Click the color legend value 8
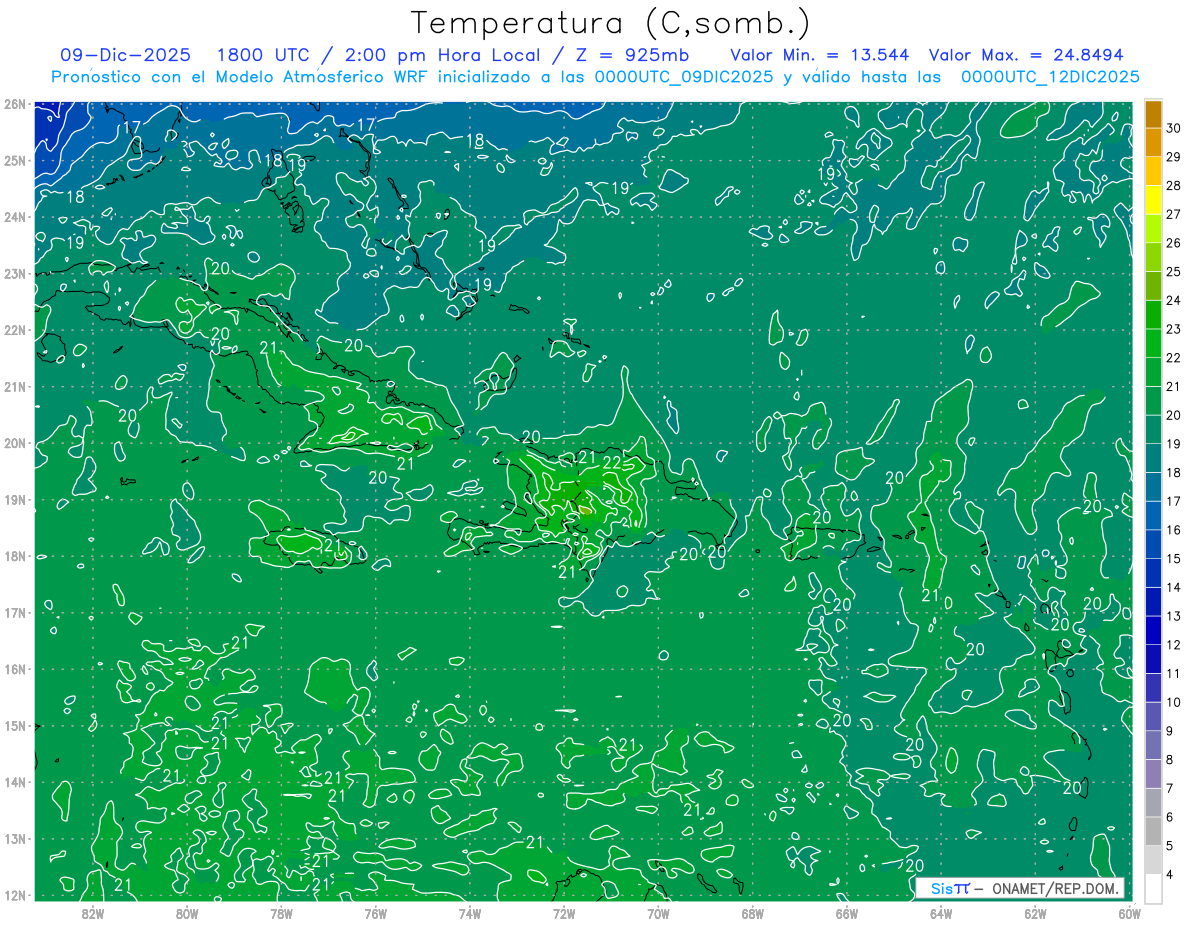Screen dimensions: 1200x927 (1170, 760)
